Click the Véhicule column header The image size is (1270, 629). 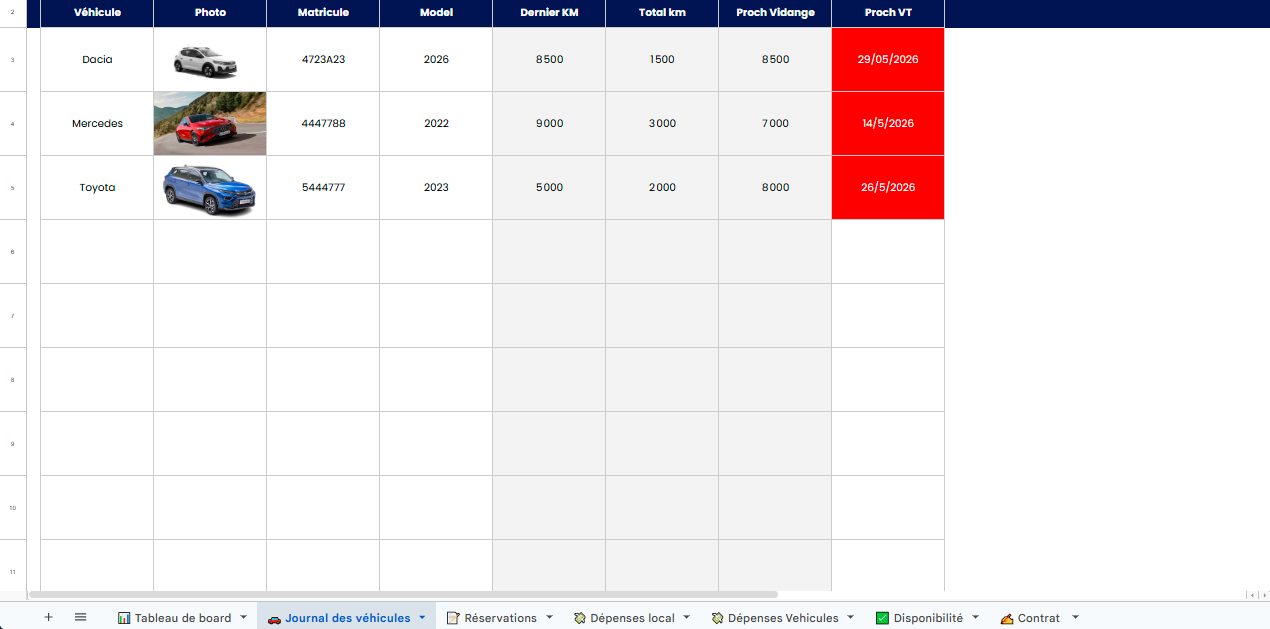97,13
